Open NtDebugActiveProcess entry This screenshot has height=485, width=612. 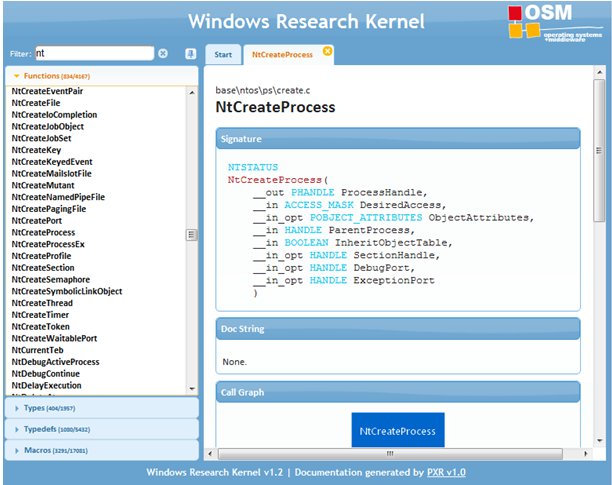pos(55,362)
